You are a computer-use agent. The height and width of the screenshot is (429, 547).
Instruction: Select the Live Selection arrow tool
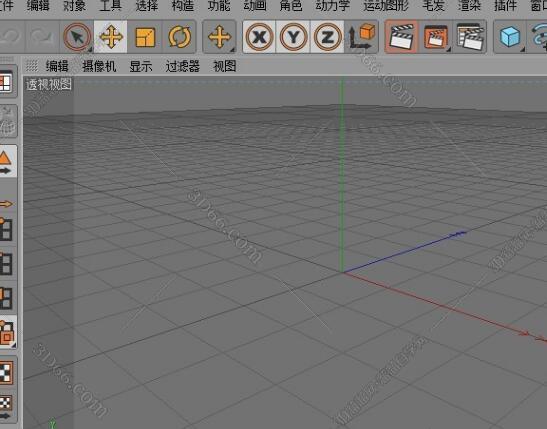click(x=77, y=37)
